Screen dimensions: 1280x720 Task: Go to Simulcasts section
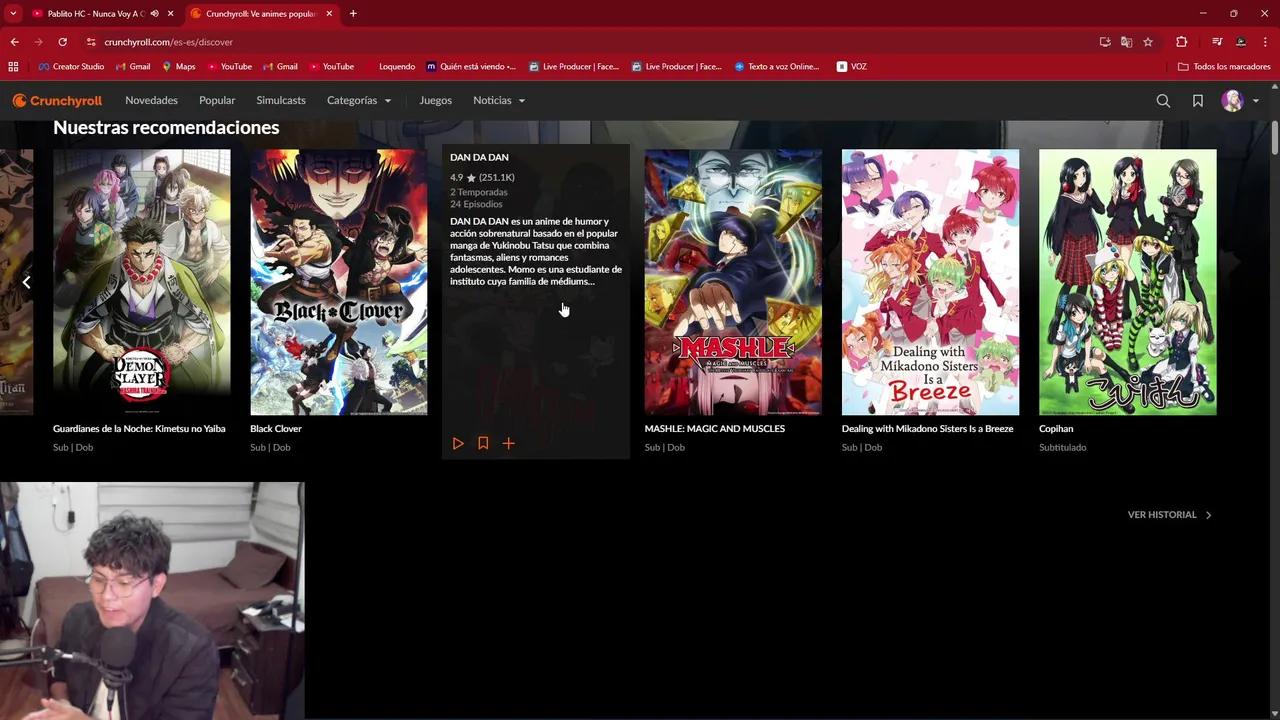[x=281, y=100]
